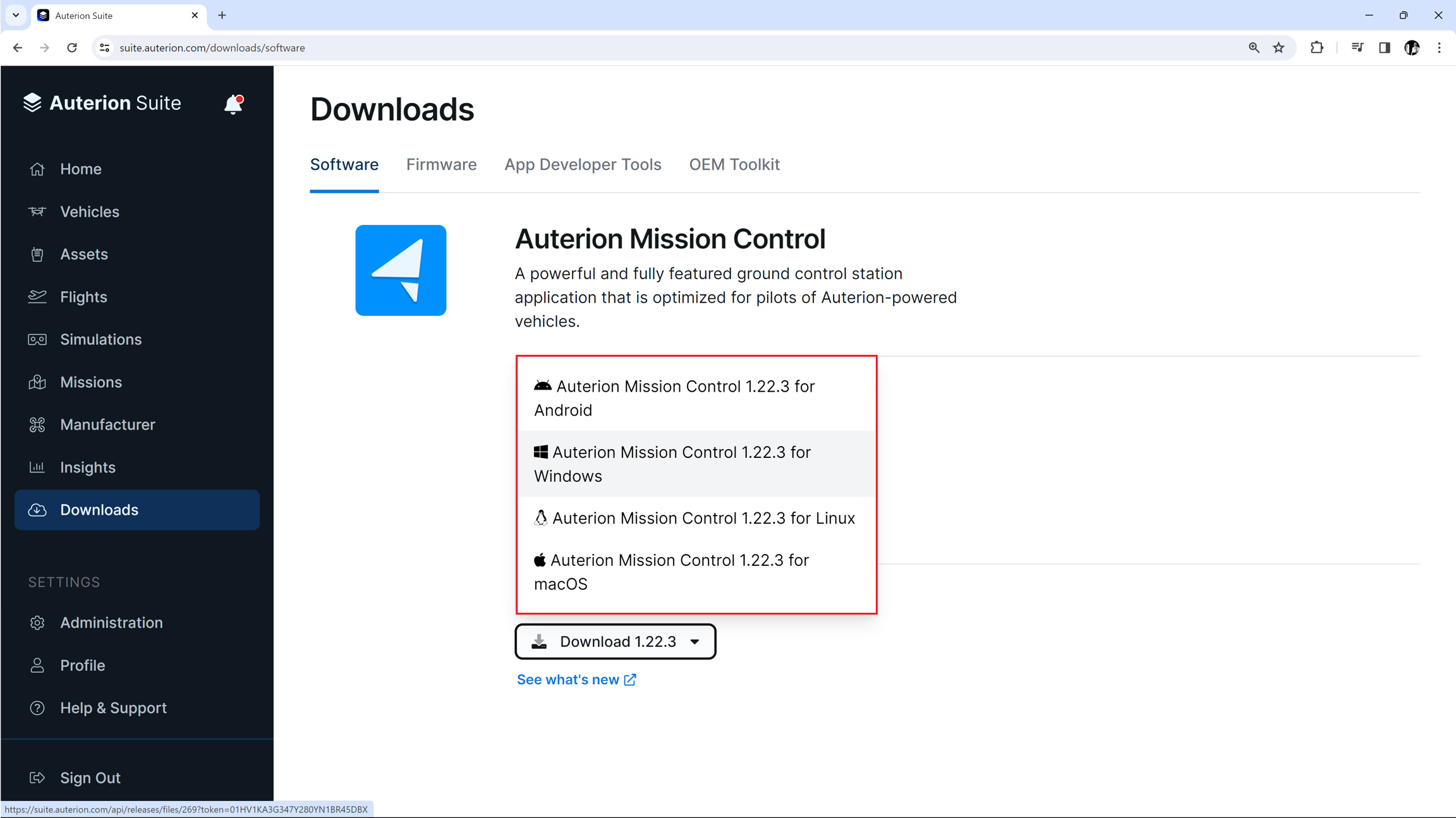This screenshot has height=818, width=1456.
Task: Click Sign Out in the sidebar
Action: [90, 778]
